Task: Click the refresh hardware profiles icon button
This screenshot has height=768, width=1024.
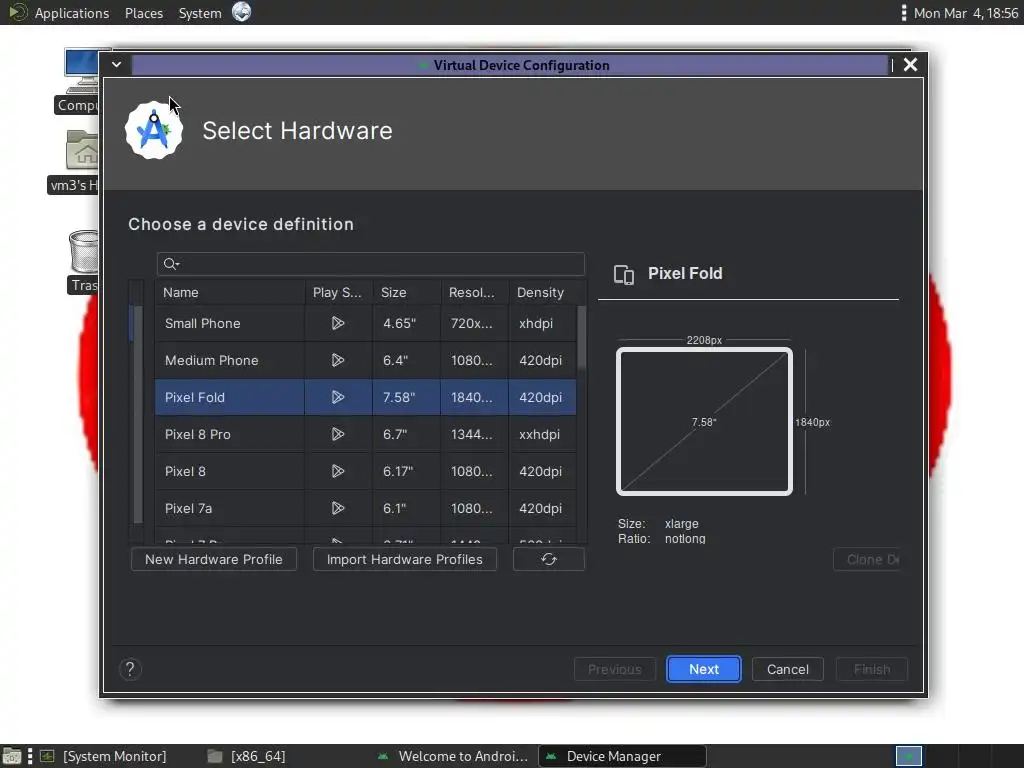Action: 549,559
